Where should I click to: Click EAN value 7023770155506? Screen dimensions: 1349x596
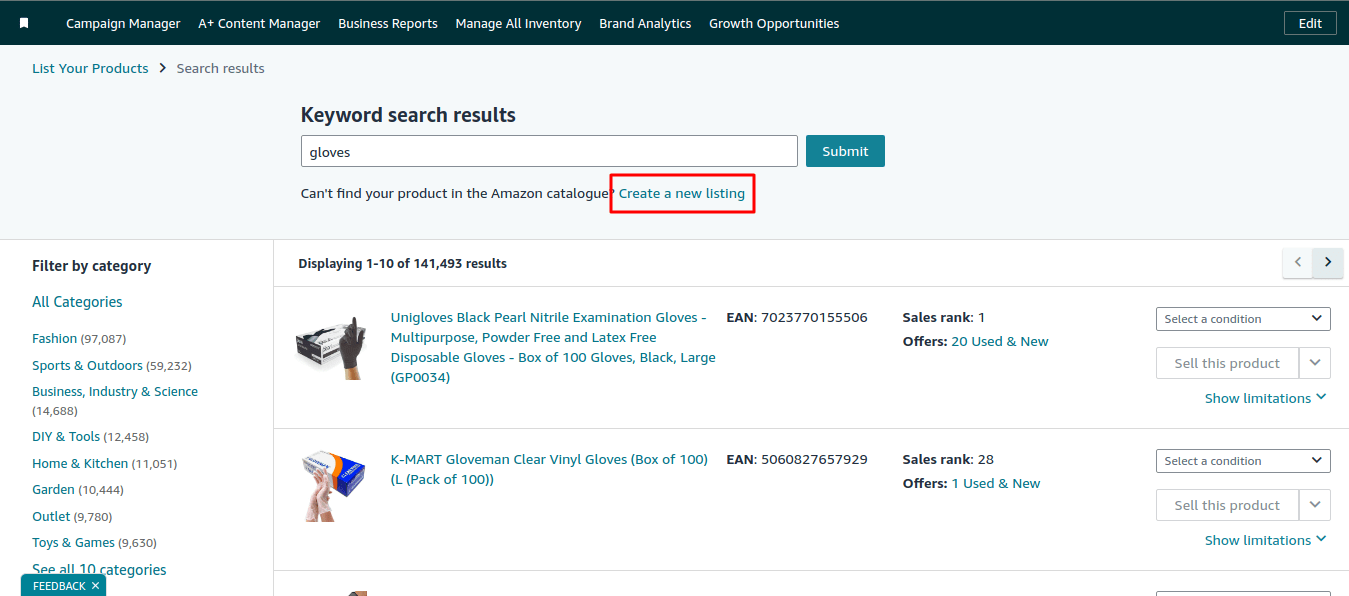[x=814, y=317]
